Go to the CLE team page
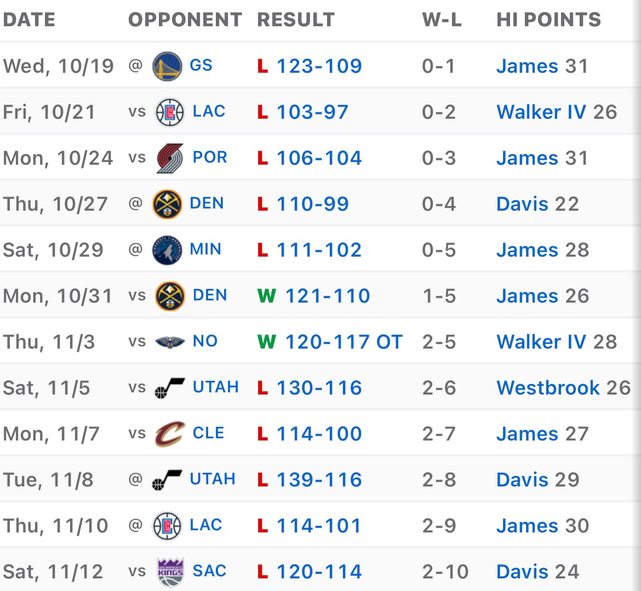This screenshot has height=591, width=641. coord(208,434)
